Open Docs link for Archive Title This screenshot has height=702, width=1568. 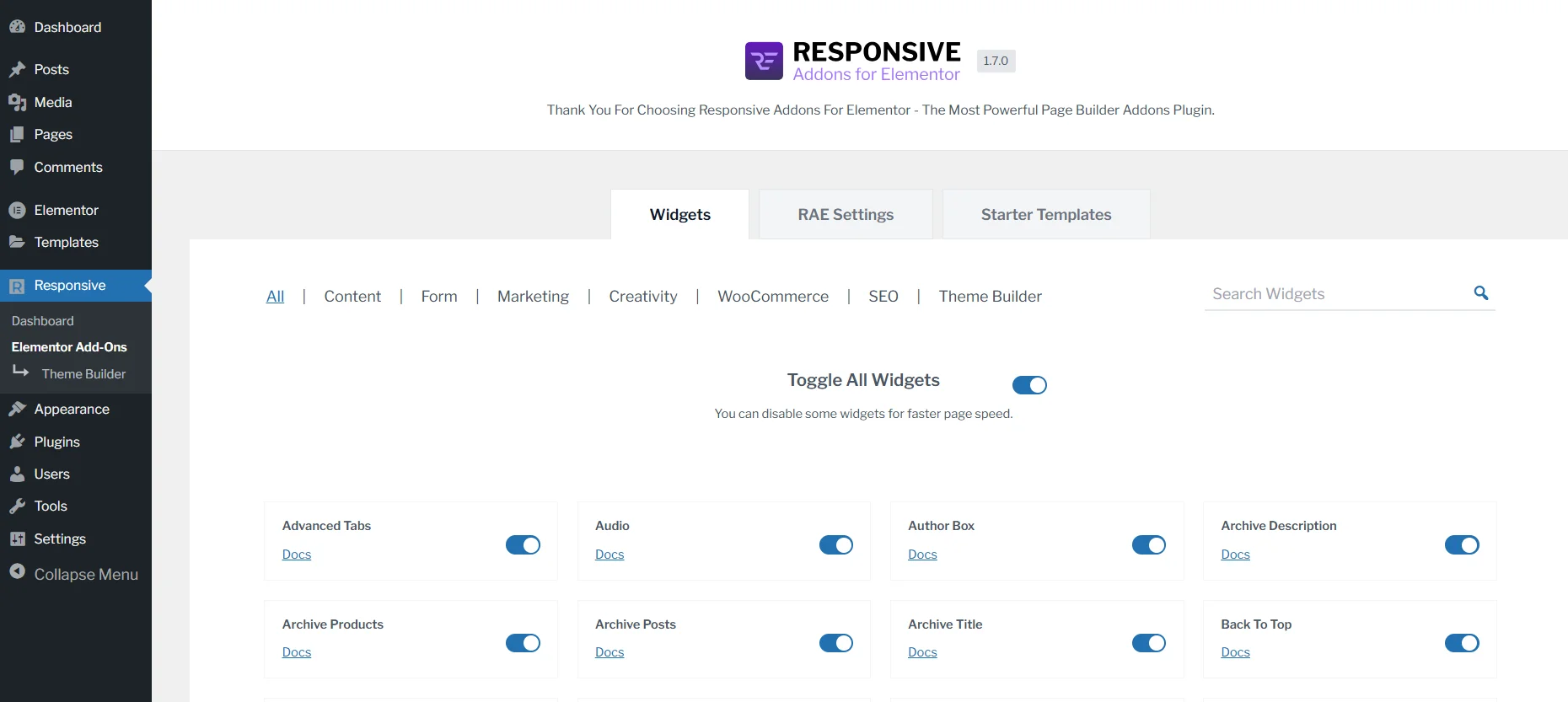point(922,651)
